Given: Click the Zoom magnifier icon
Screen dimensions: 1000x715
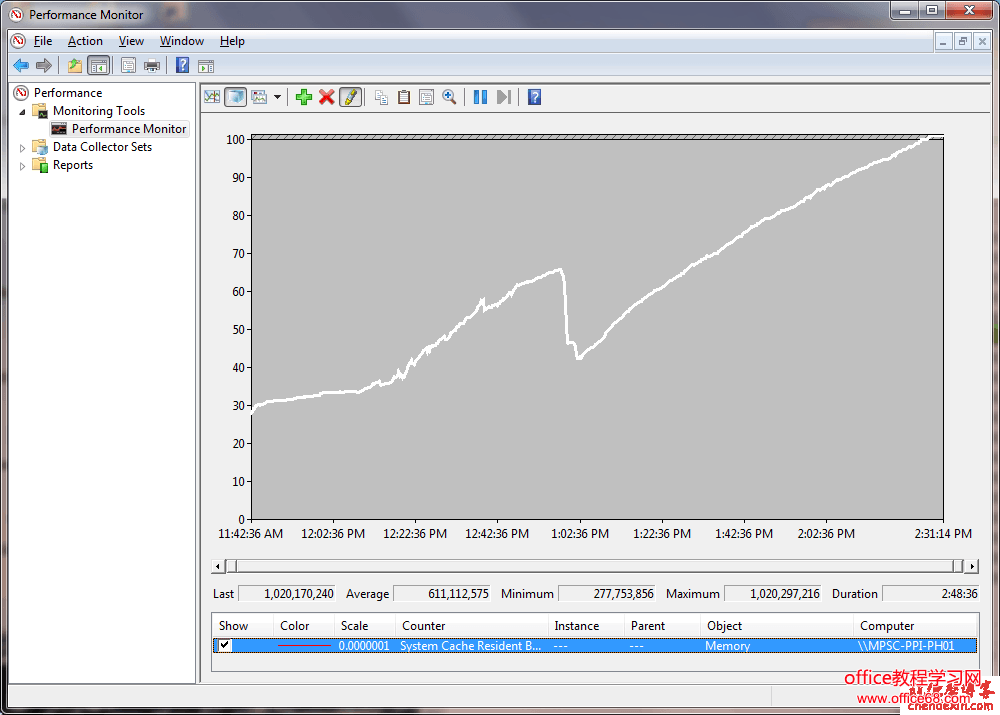Looking at the screenshot, I should pyautogui.click(x=450, y=97).
